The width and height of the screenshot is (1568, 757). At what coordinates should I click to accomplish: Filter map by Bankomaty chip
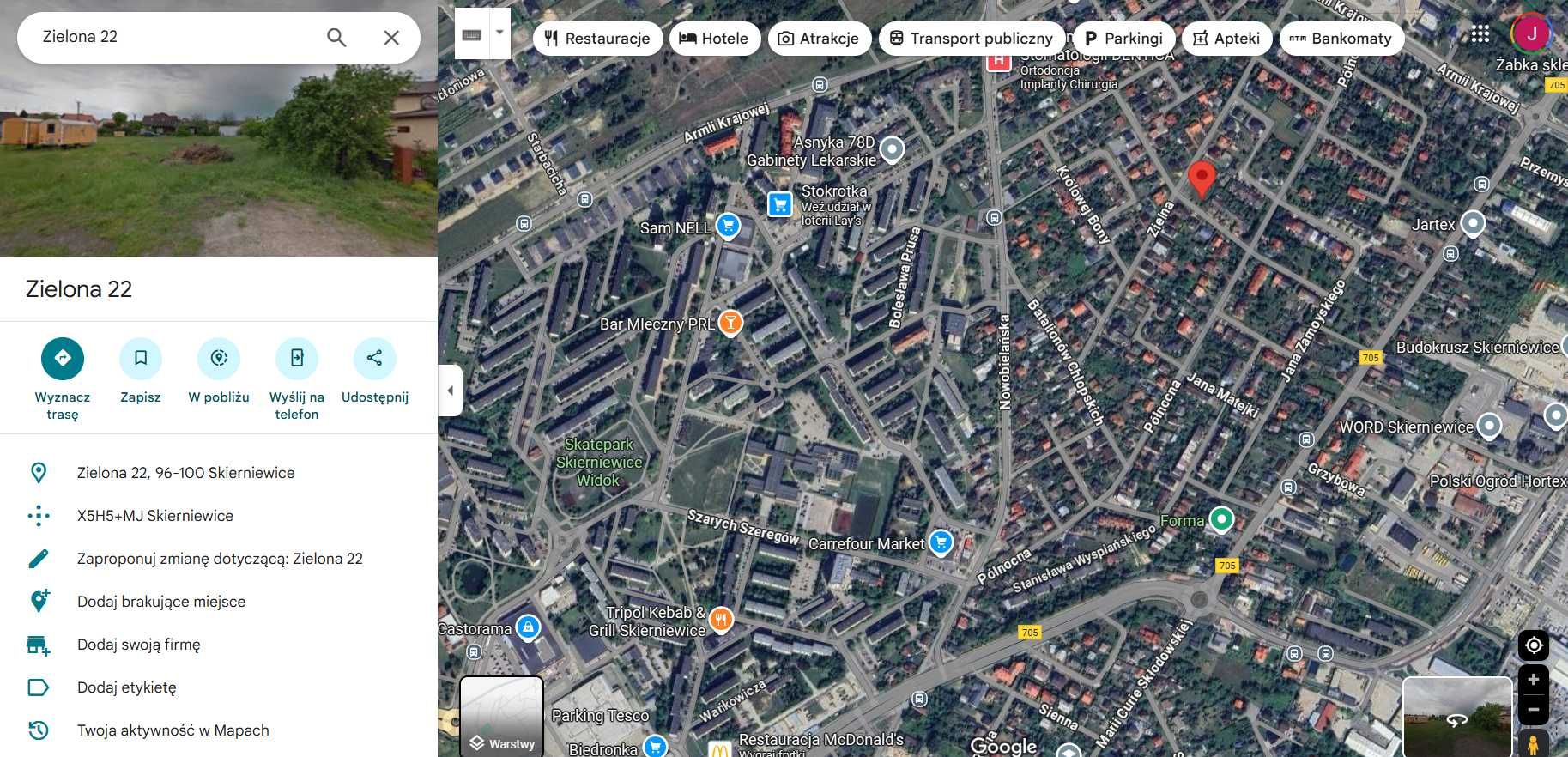(x=1341, y=39)
